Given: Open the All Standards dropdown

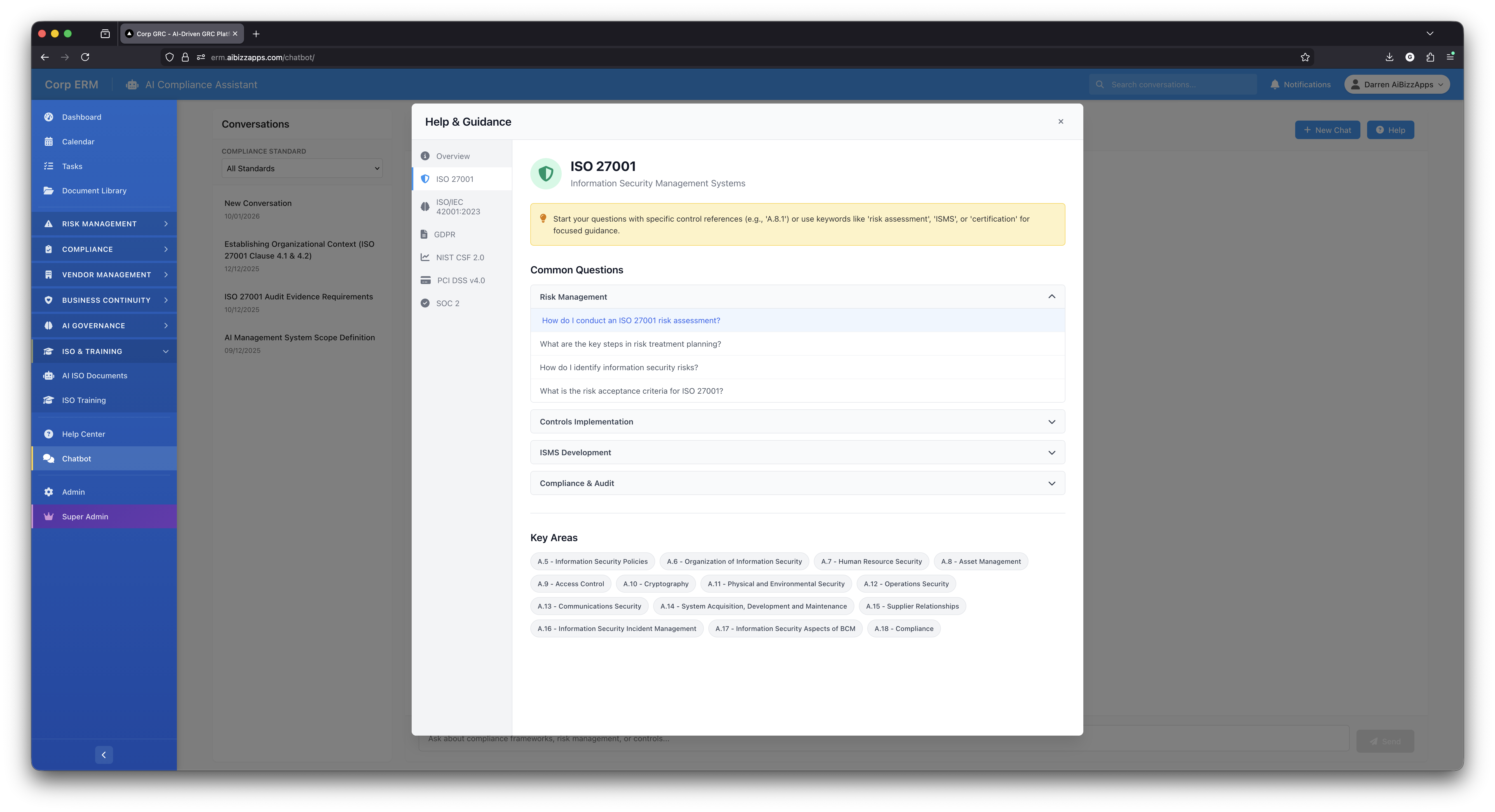Looking at the screenshot, I should tap(302, 168).
